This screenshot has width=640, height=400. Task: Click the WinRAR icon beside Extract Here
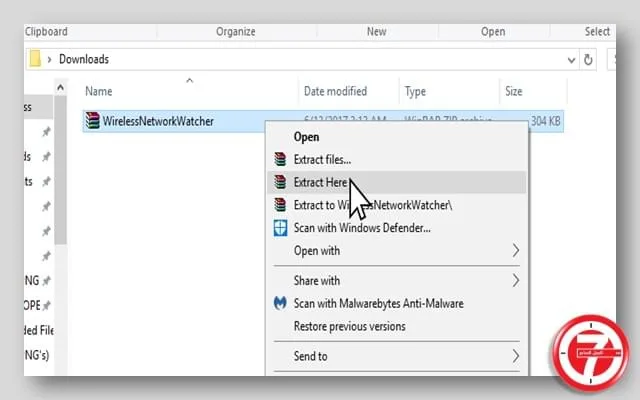(x=280, y=182)
